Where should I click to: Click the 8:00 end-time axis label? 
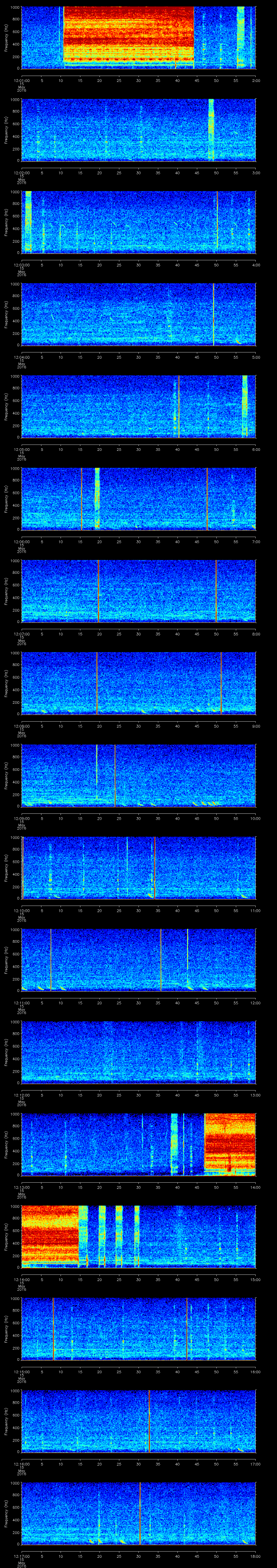pos(256,634)
